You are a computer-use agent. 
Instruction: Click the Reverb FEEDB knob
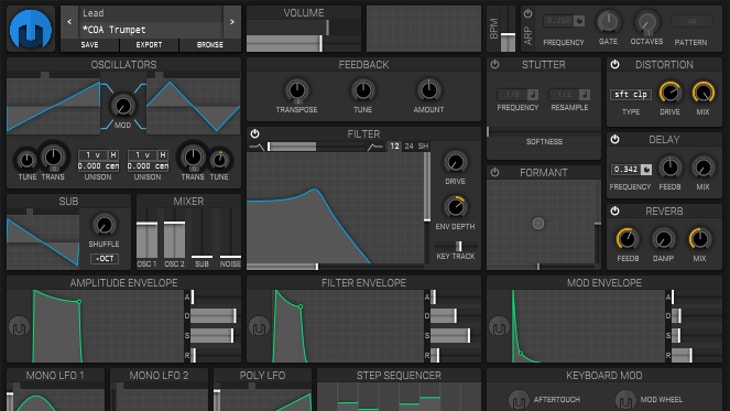point(628,239)
